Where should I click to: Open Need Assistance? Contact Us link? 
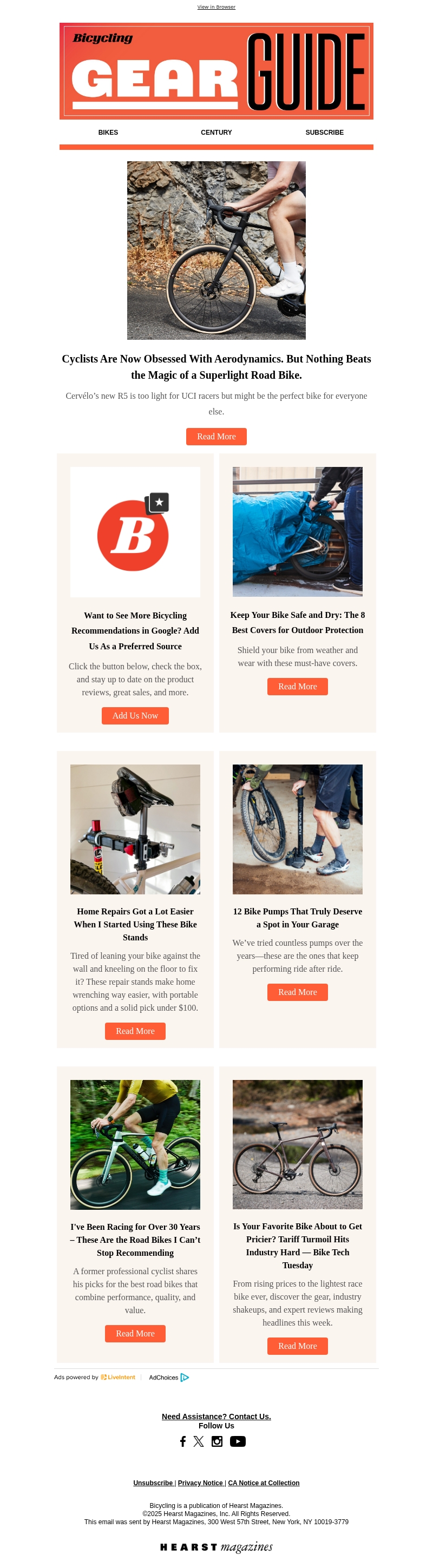coord(216,1416)
